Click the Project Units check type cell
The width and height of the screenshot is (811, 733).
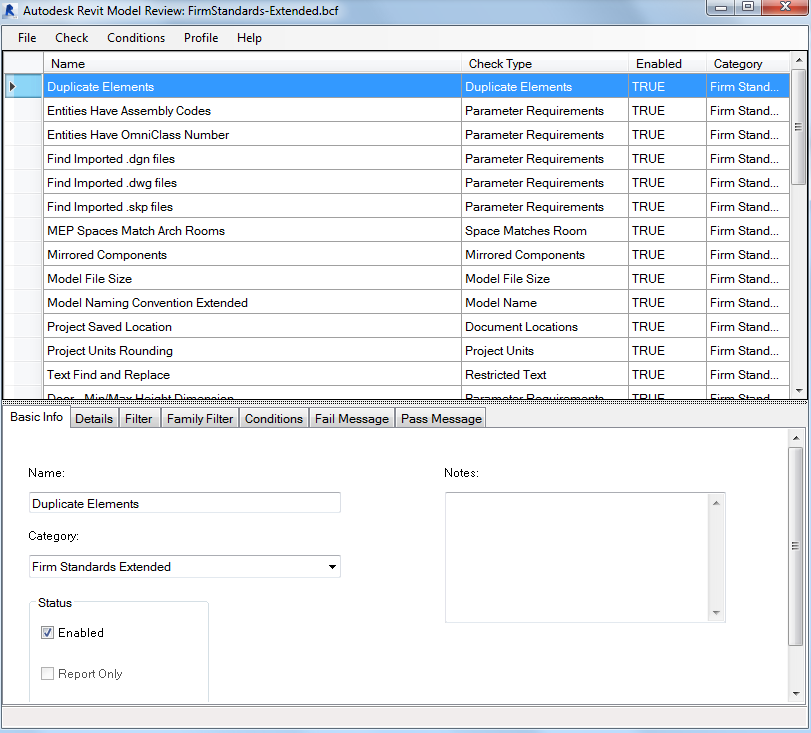tap(545, 351)
